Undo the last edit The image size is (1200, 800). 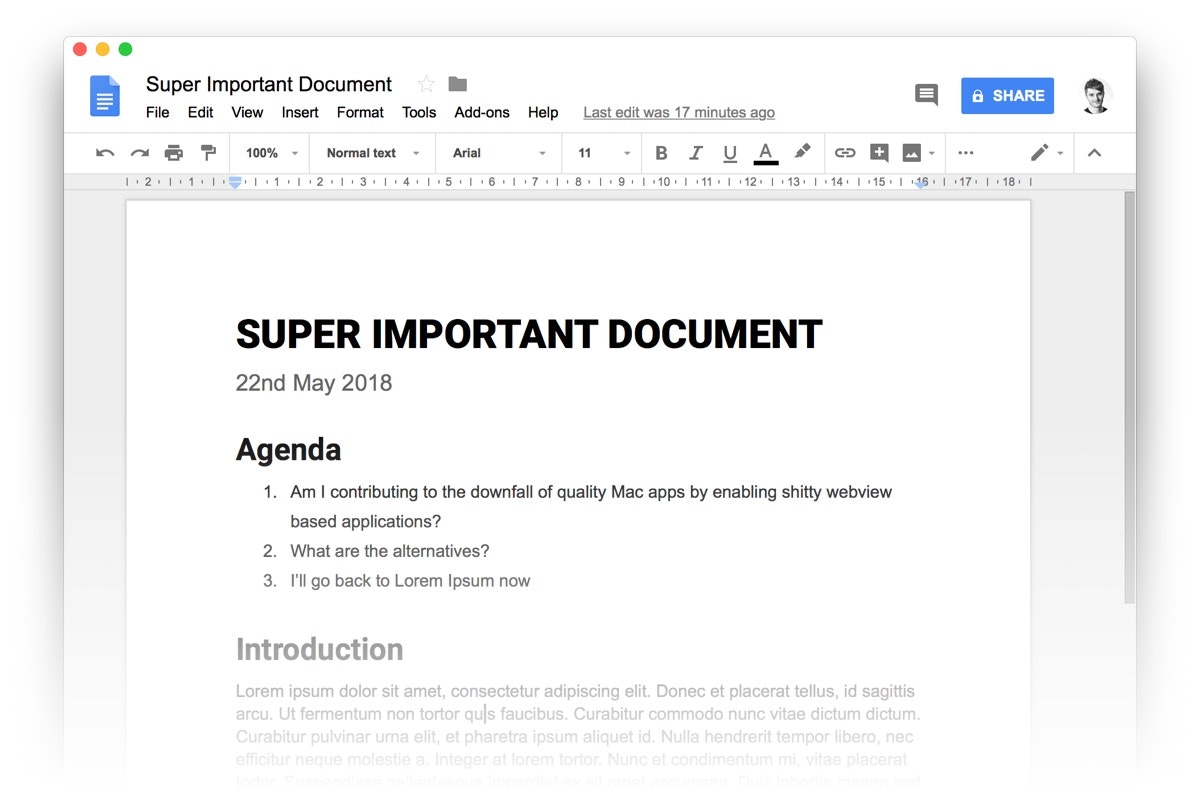pos(104,152)
